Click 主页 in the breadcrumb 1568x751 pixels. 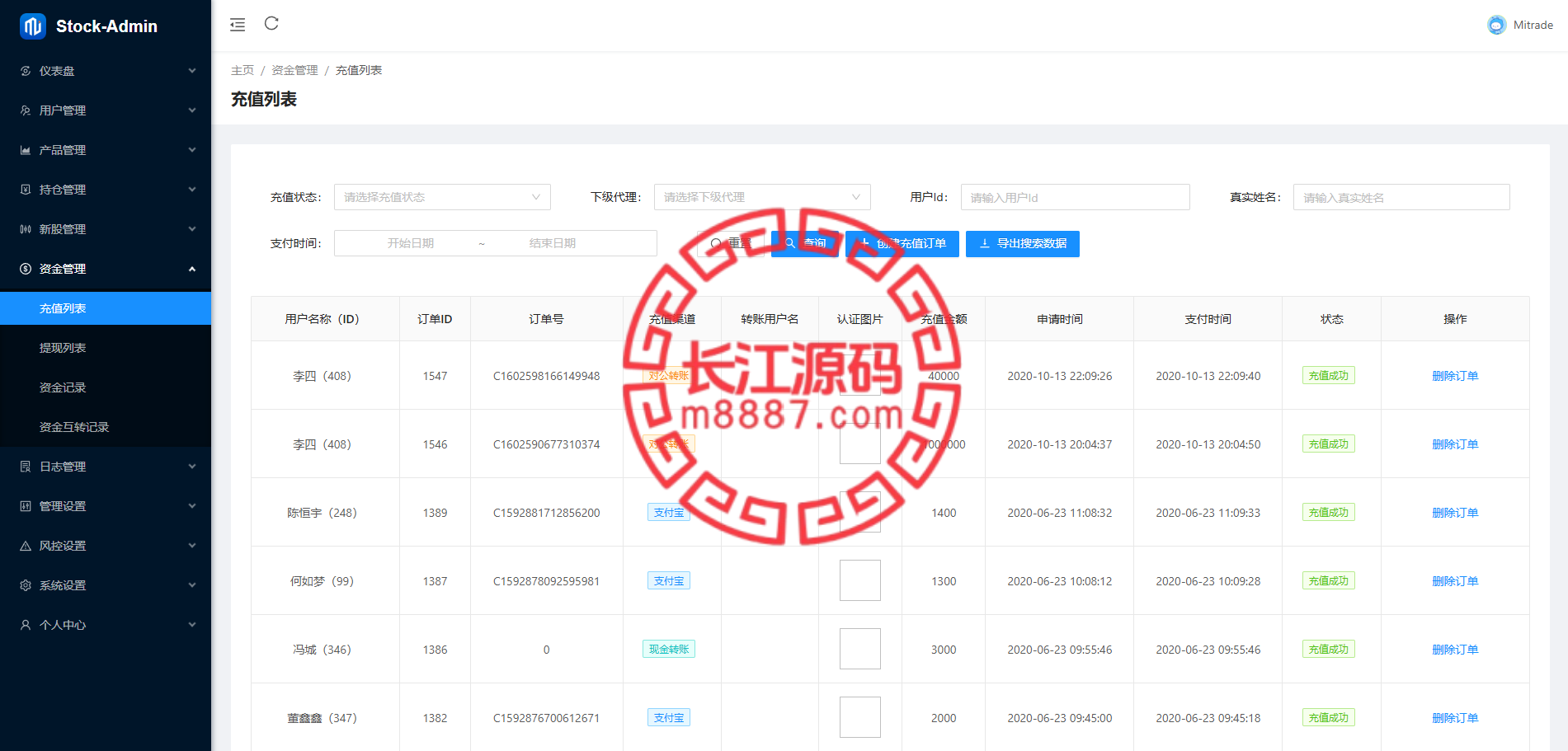click(x=242, y=70)
